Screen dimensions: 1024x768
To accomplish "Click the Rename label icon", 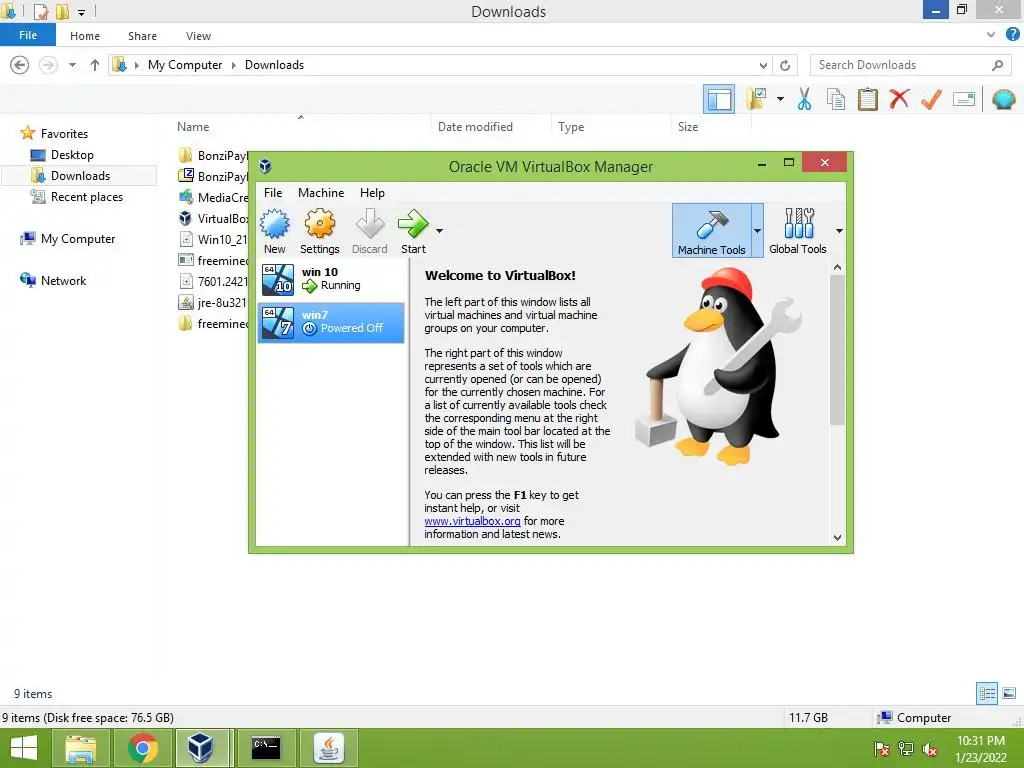I will (x=964, y=99).
